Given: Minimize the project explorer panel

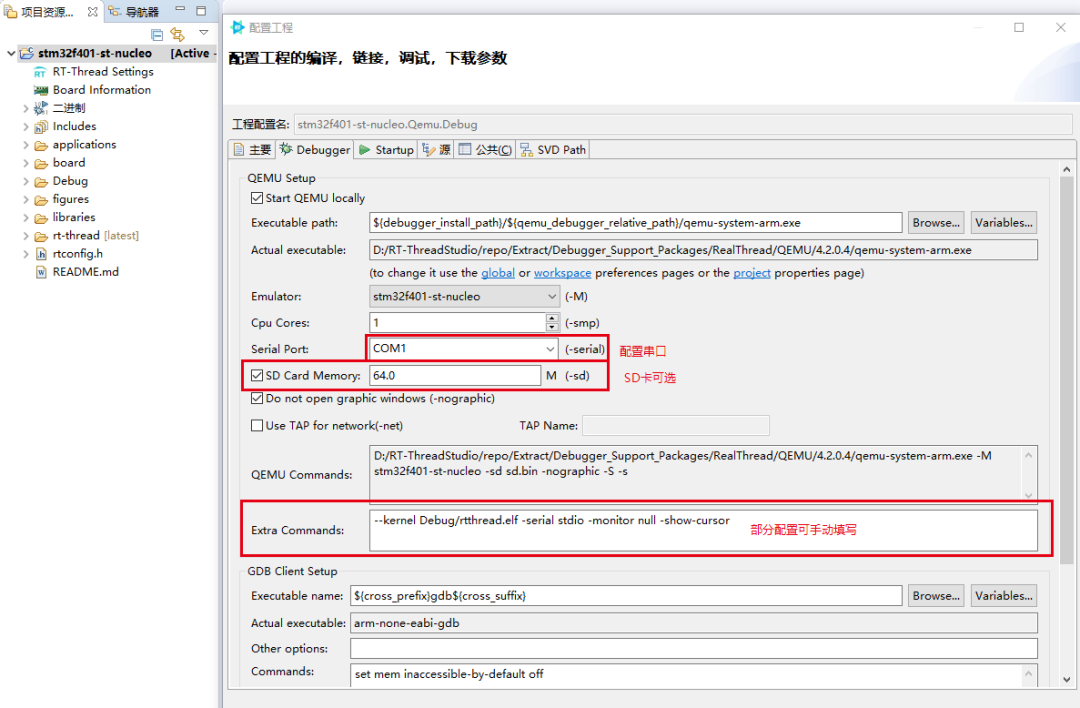Looking at the screenshot, I should (180, 10).
